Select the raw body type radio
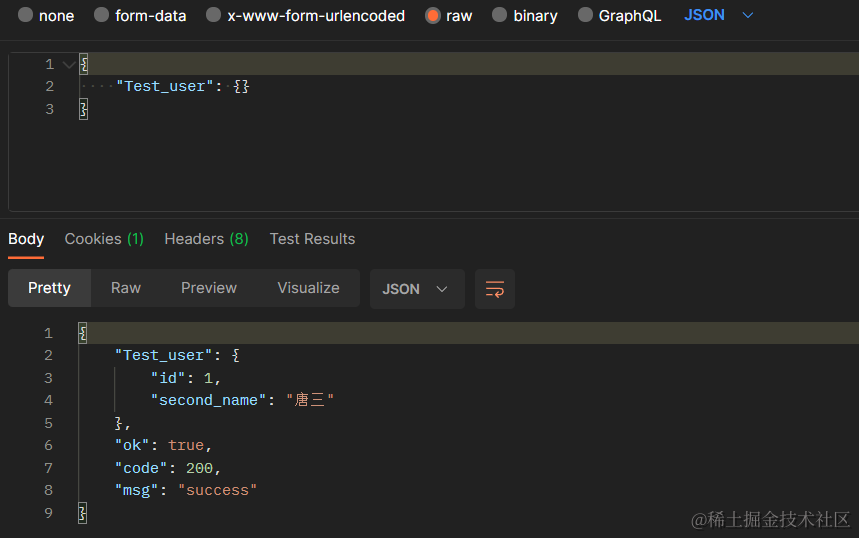This screenshot has height=538, width=859. tap(433, 15)
